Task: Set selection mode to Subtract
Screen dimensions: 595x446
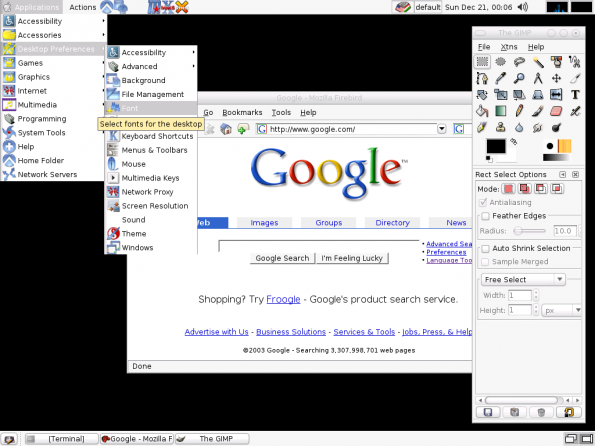Action: click(x=541, y=189)
